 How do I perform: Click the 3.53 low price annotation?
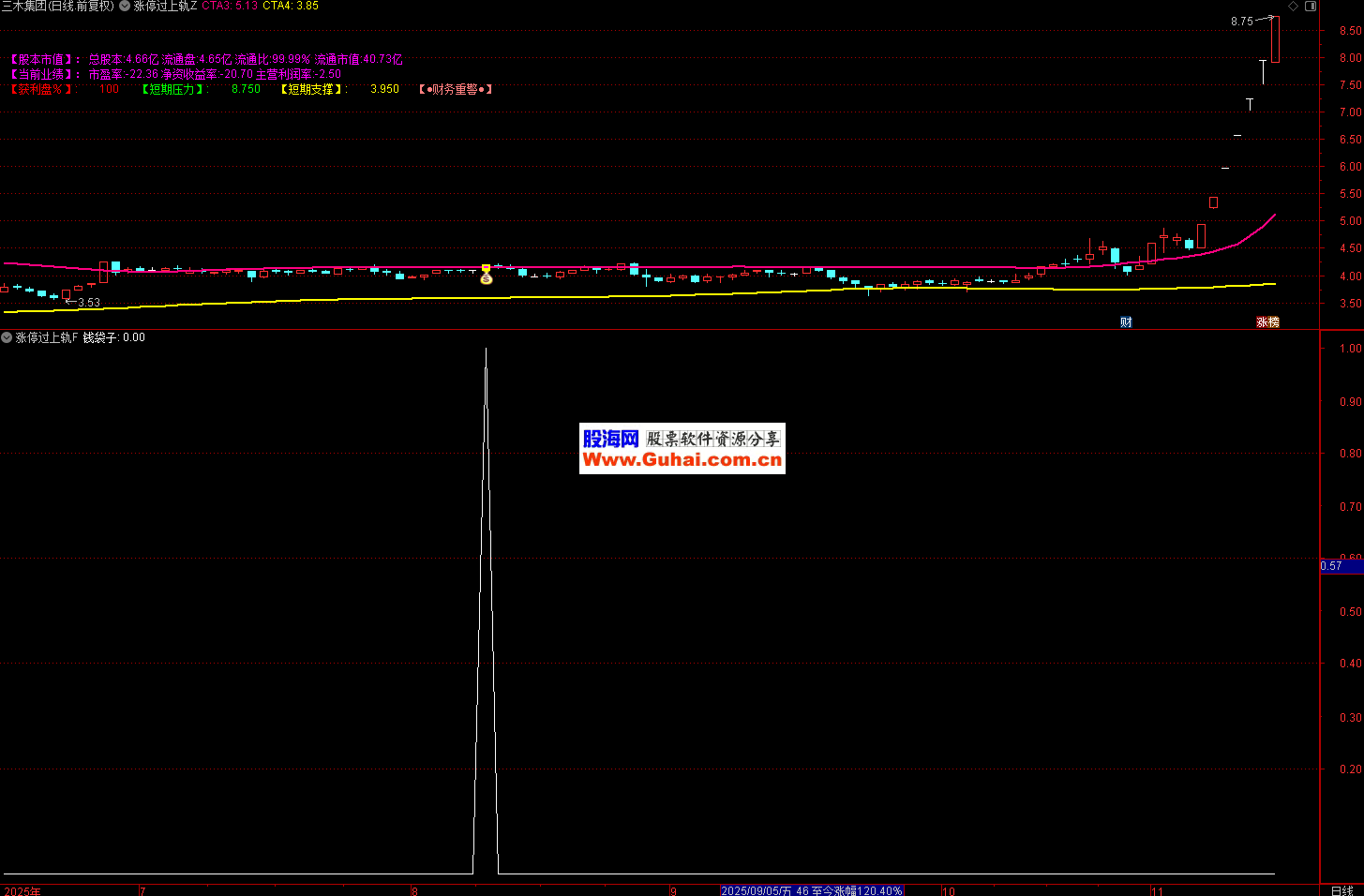tap(89, 303)
